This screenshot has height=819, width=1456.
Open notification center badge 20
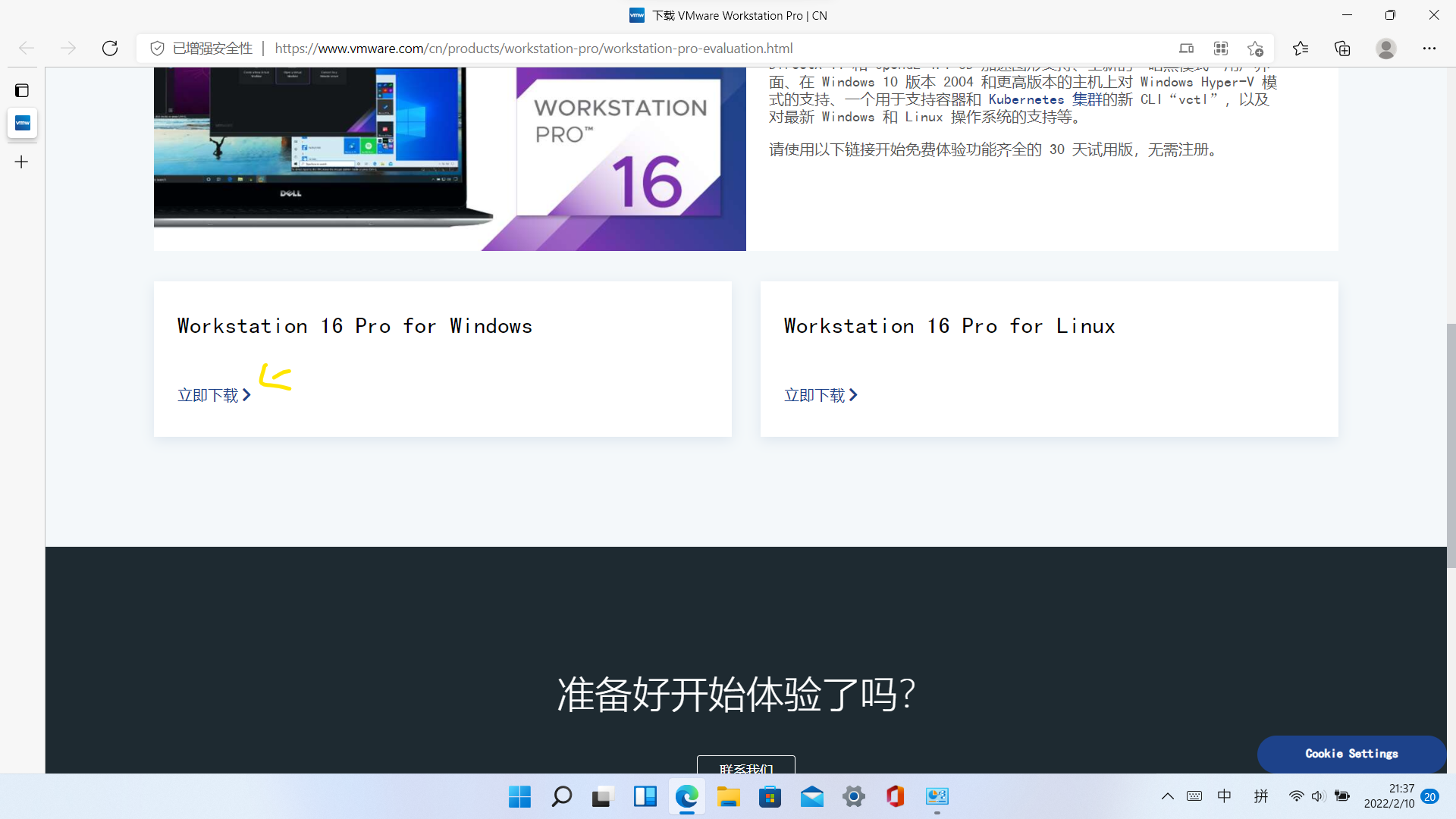(x=1430, y=796)
